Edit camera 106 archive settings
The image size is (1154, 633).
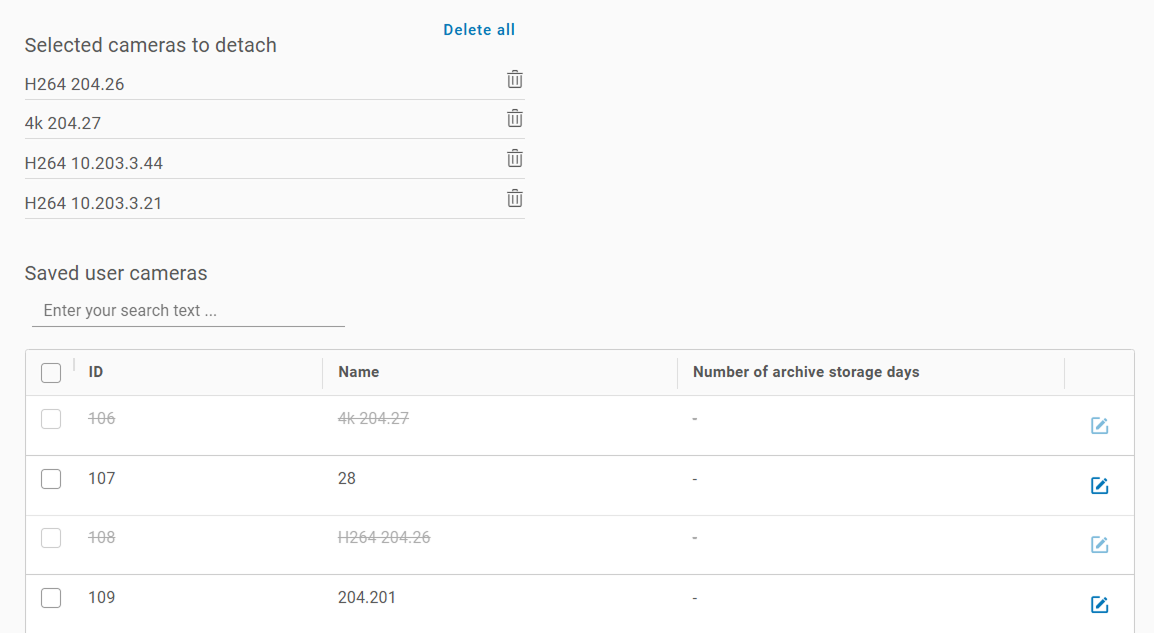pyautogui.click(x=1099, y=426)
